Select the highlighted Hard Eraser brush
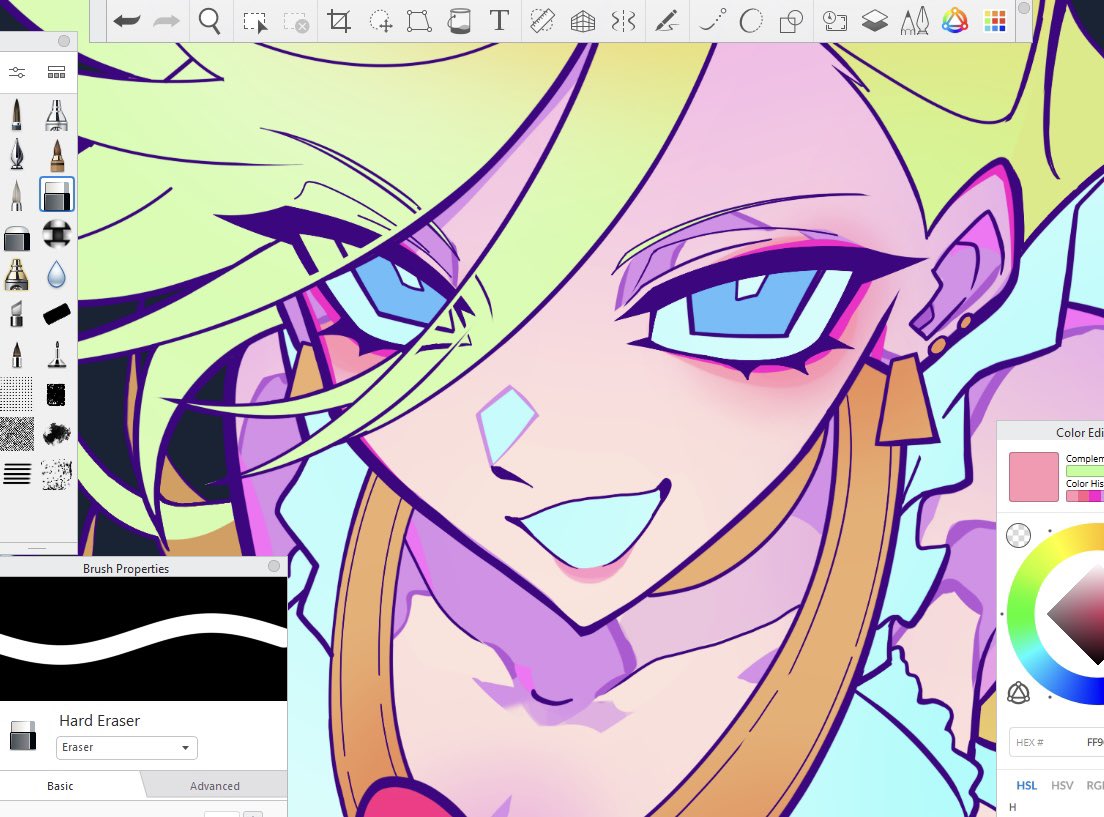This screenshot has width=1104, height=817. pos(56,194)
